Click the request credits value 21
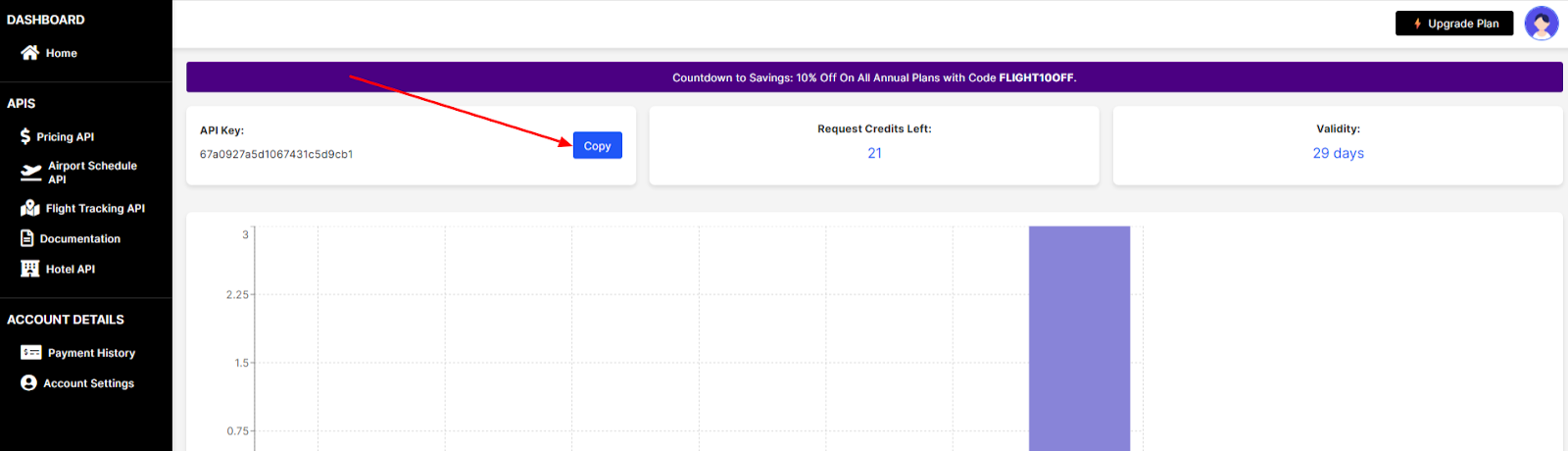The width and height of the screenshot is (1568, 451). (x=874, y=153)
